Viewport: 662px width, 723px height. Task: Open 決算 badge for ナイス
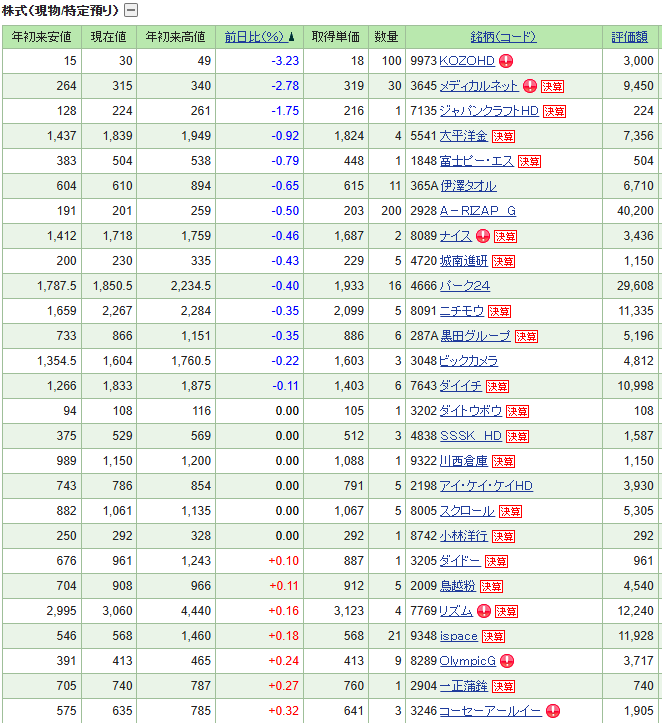coord(505,236)
